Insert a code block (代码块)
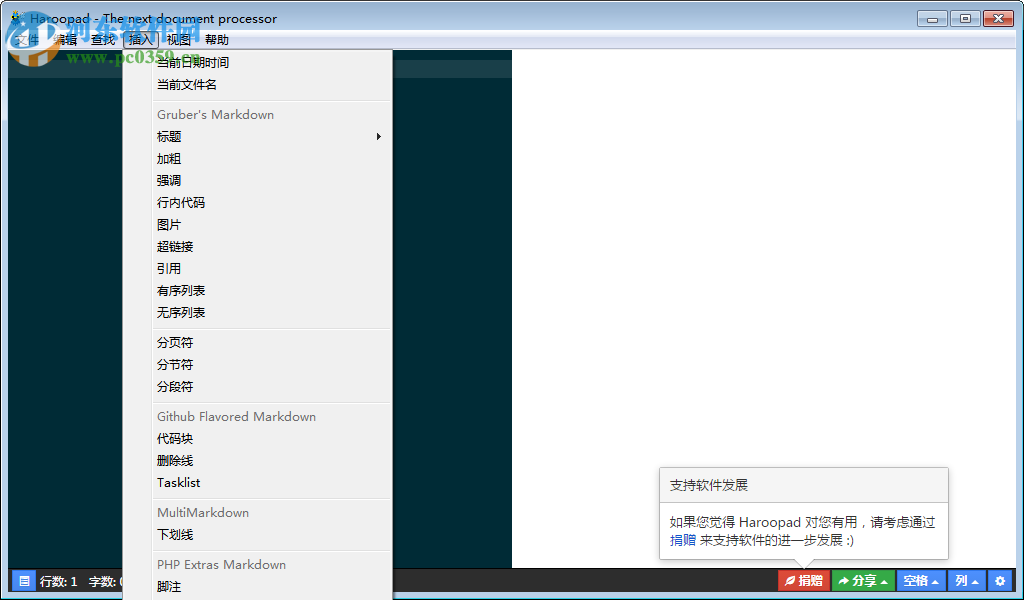1024x600 pixels. point(172,438)
